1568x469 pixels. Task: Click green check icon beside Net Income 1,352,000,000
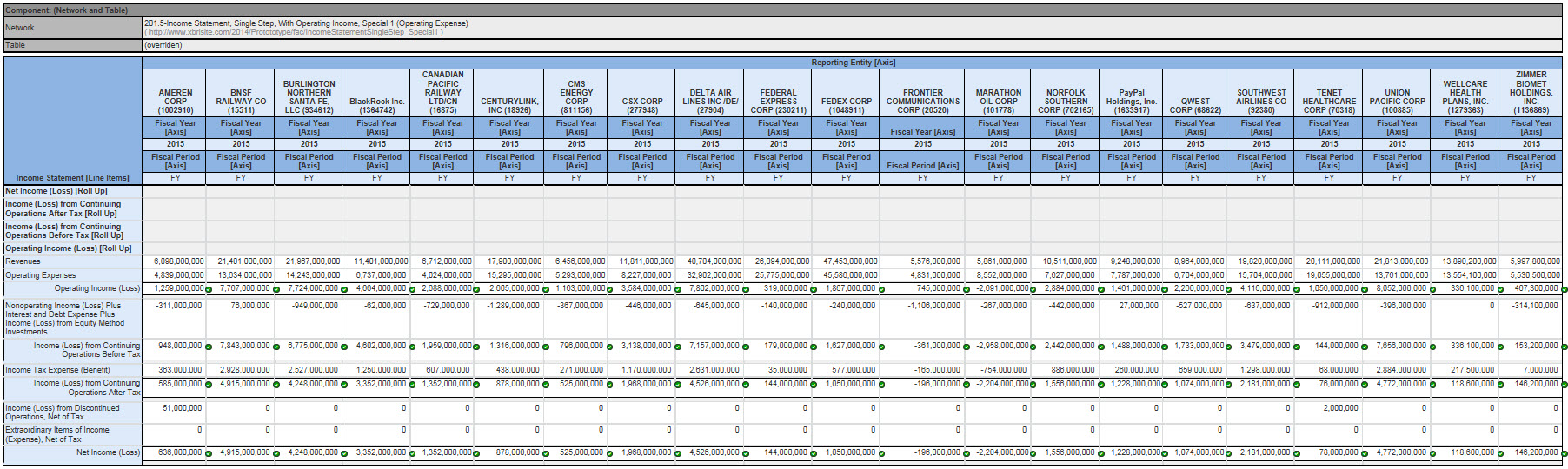476,453
